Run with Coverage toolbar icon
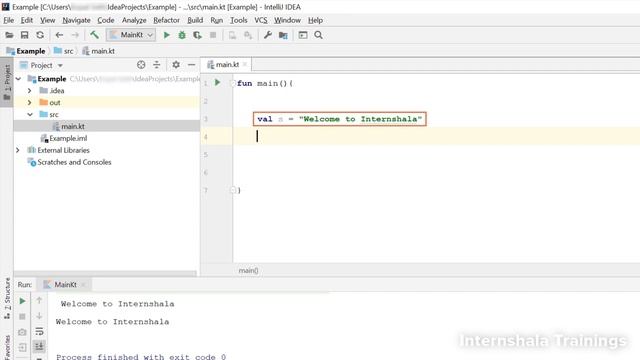This screenshot has height=360, width=640. pos(198,35)
